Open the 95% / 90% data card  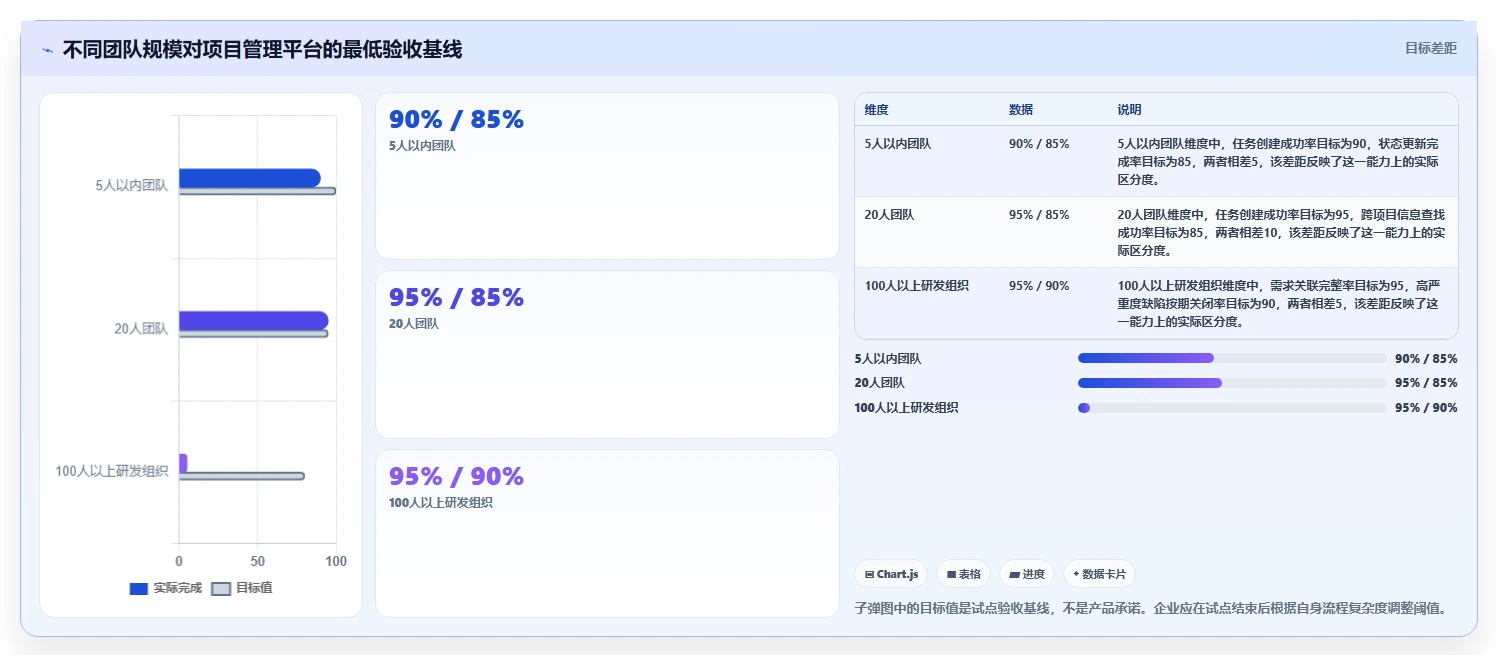[x=607, y=533]
